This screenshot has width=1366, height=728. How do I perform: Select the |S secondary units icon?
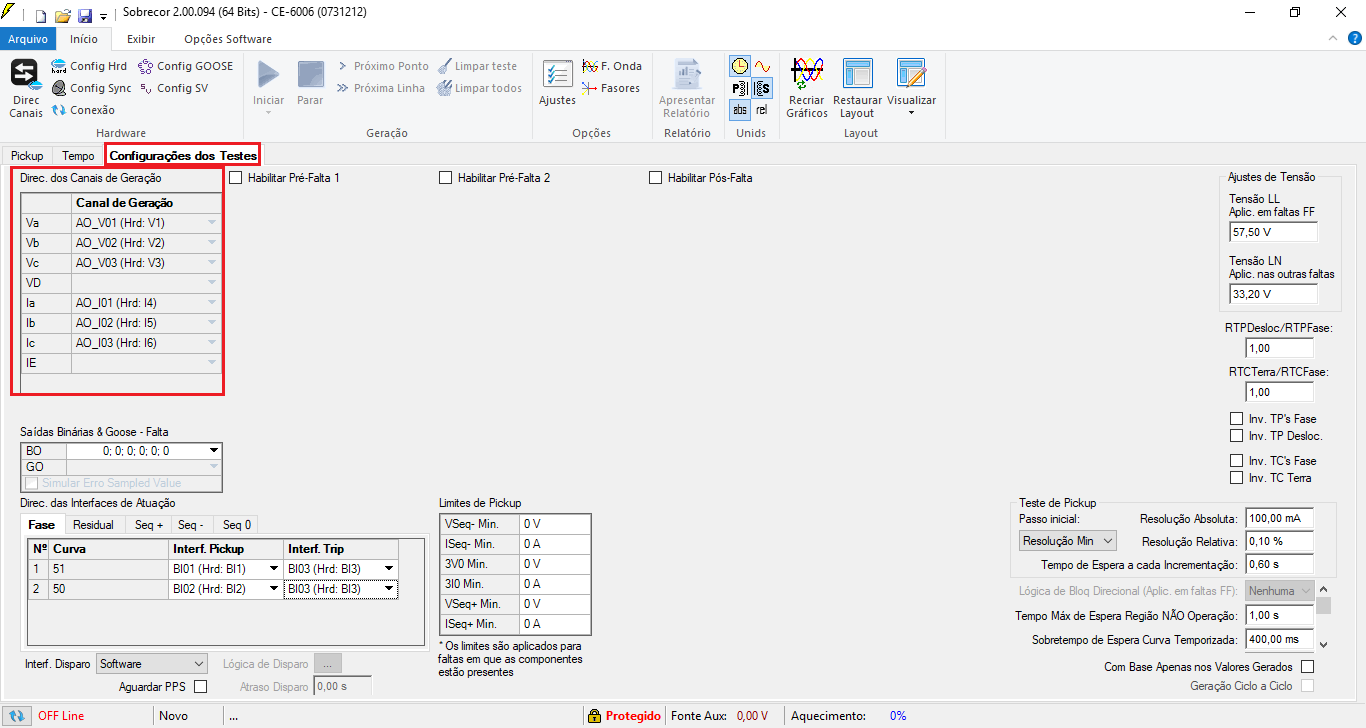[762, 88]
